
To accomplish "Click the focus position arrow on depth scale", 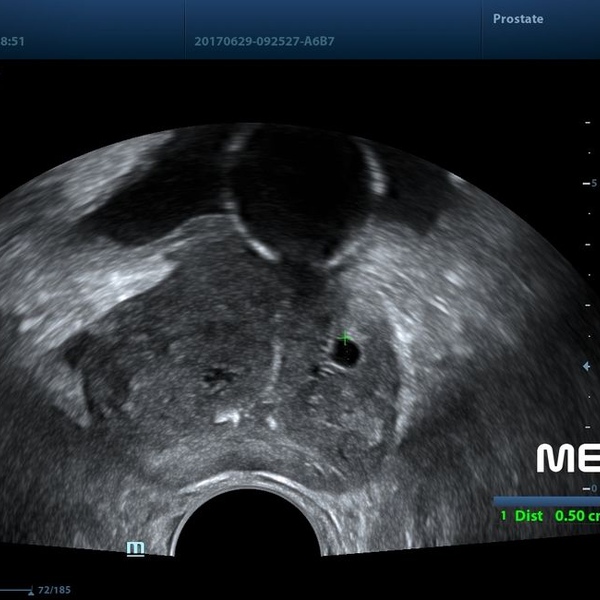I will pos(586,367).
